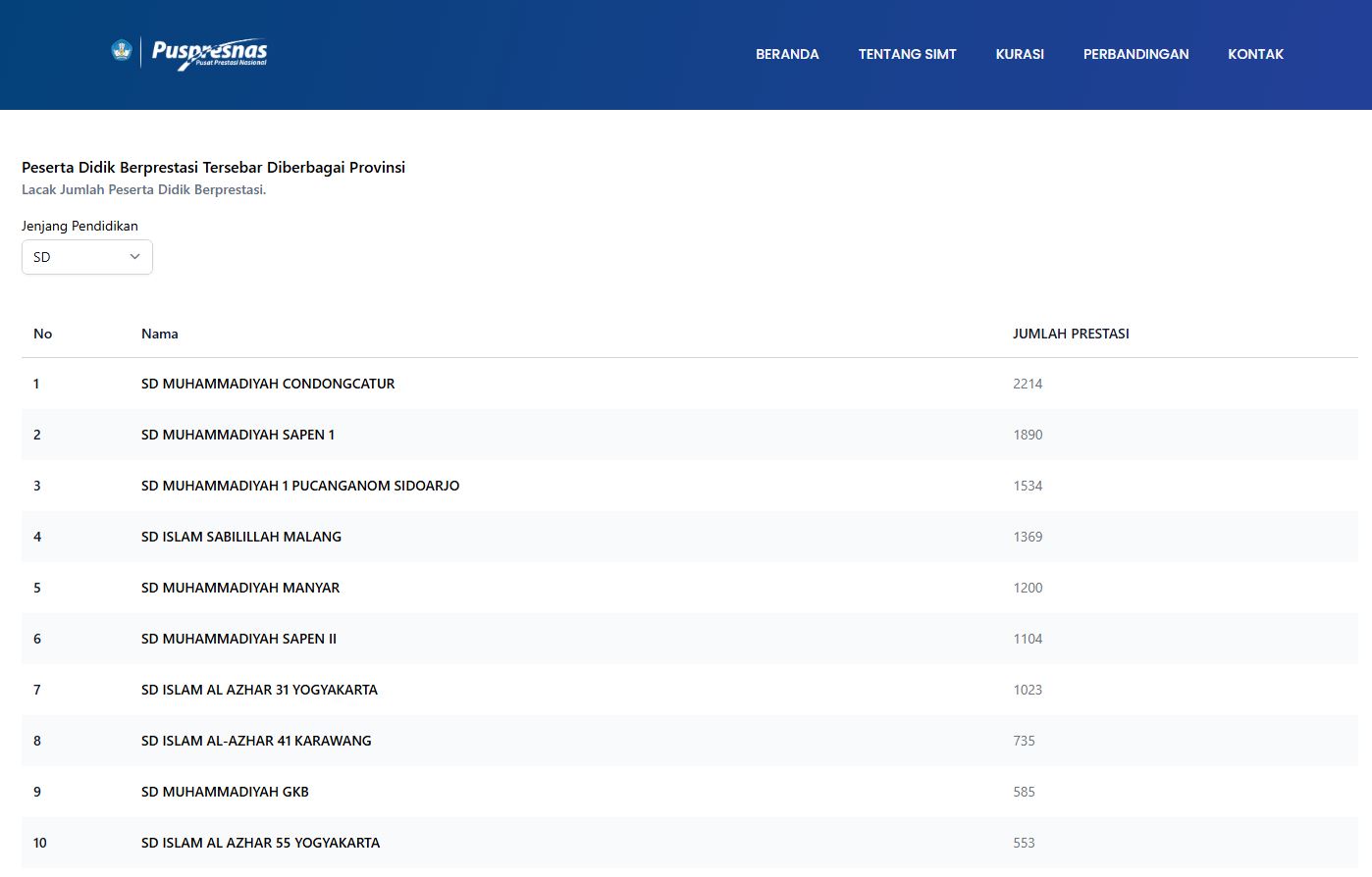Open the BERANDA menu item
Screen dimensions: 1372x877
(x=787, y=54)
